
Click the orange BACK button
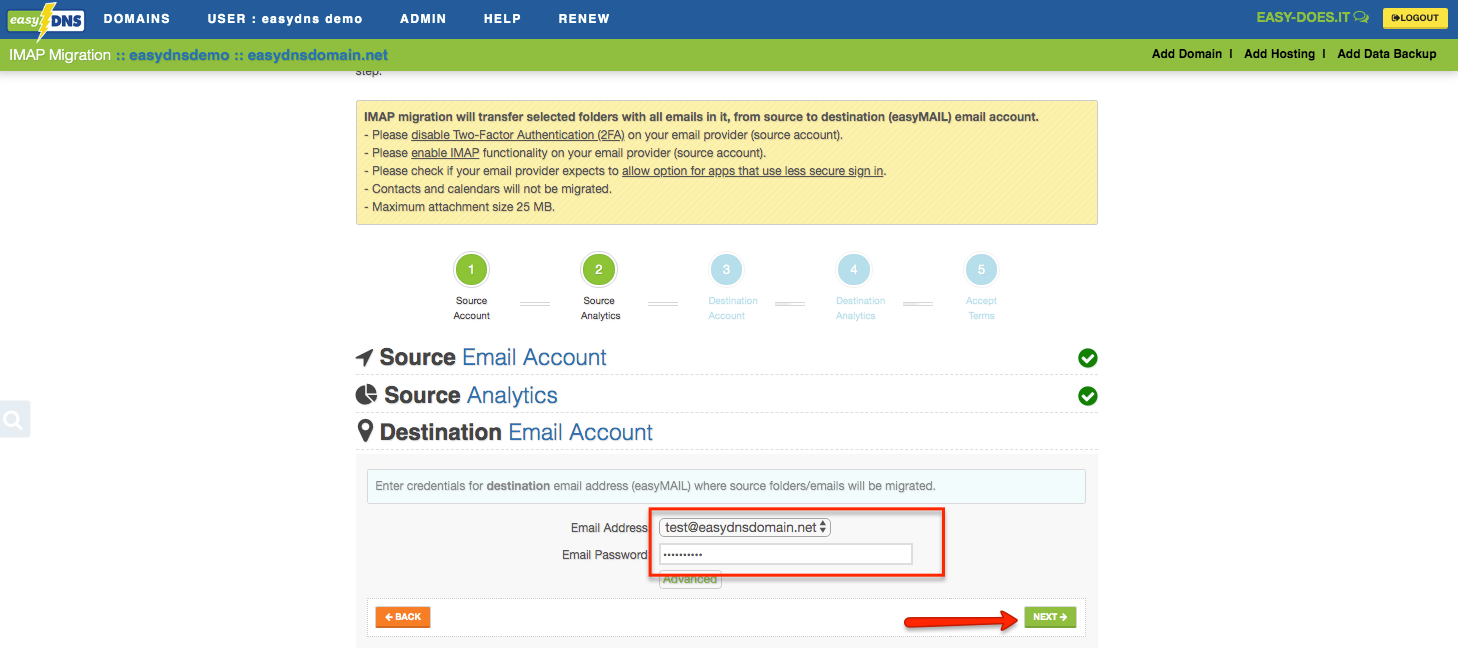pos(403,617)
